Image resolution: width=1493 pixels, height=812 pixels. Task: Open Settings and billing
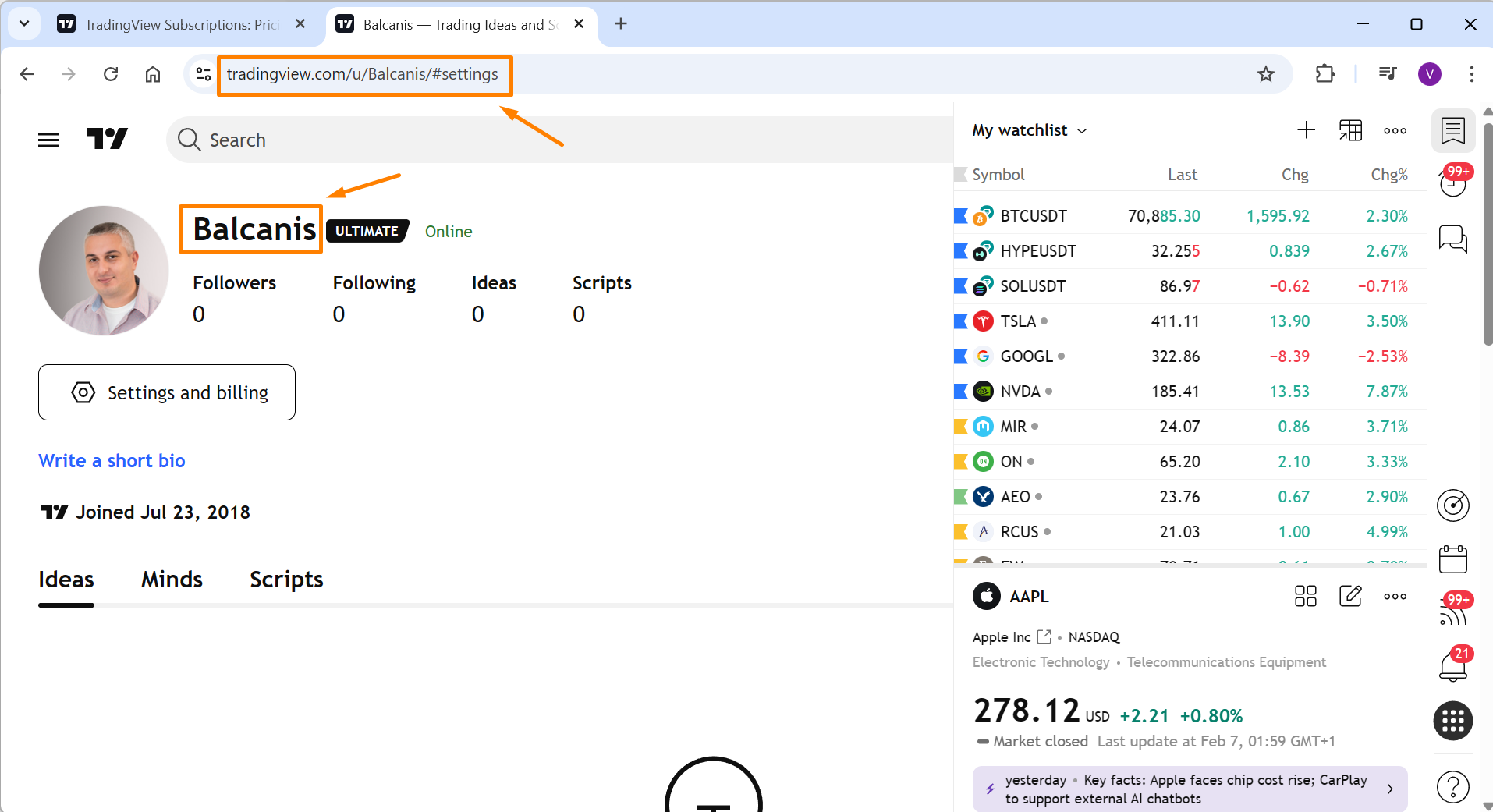point(166,392)
